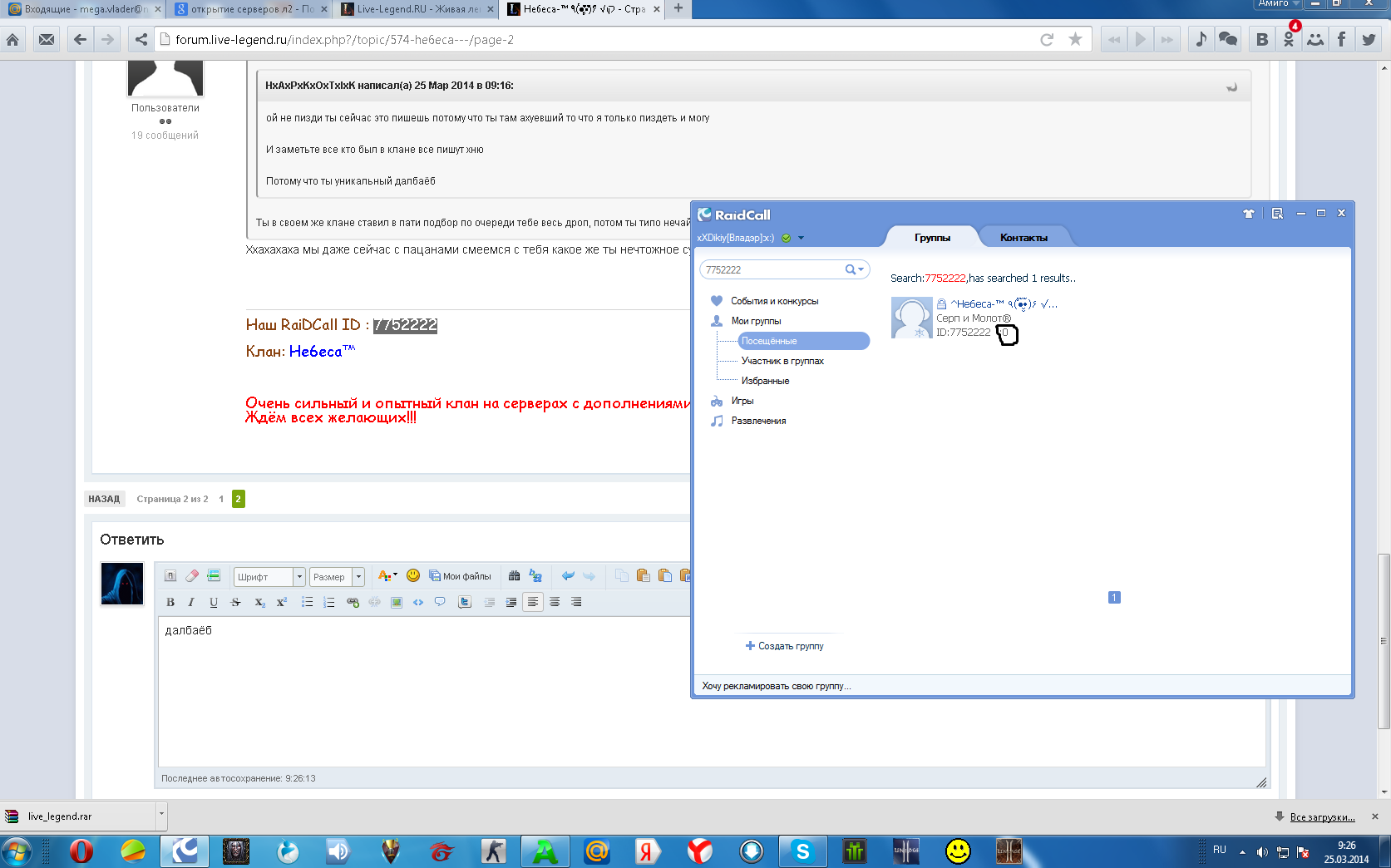Open find binoculars icon in editor

514,575
